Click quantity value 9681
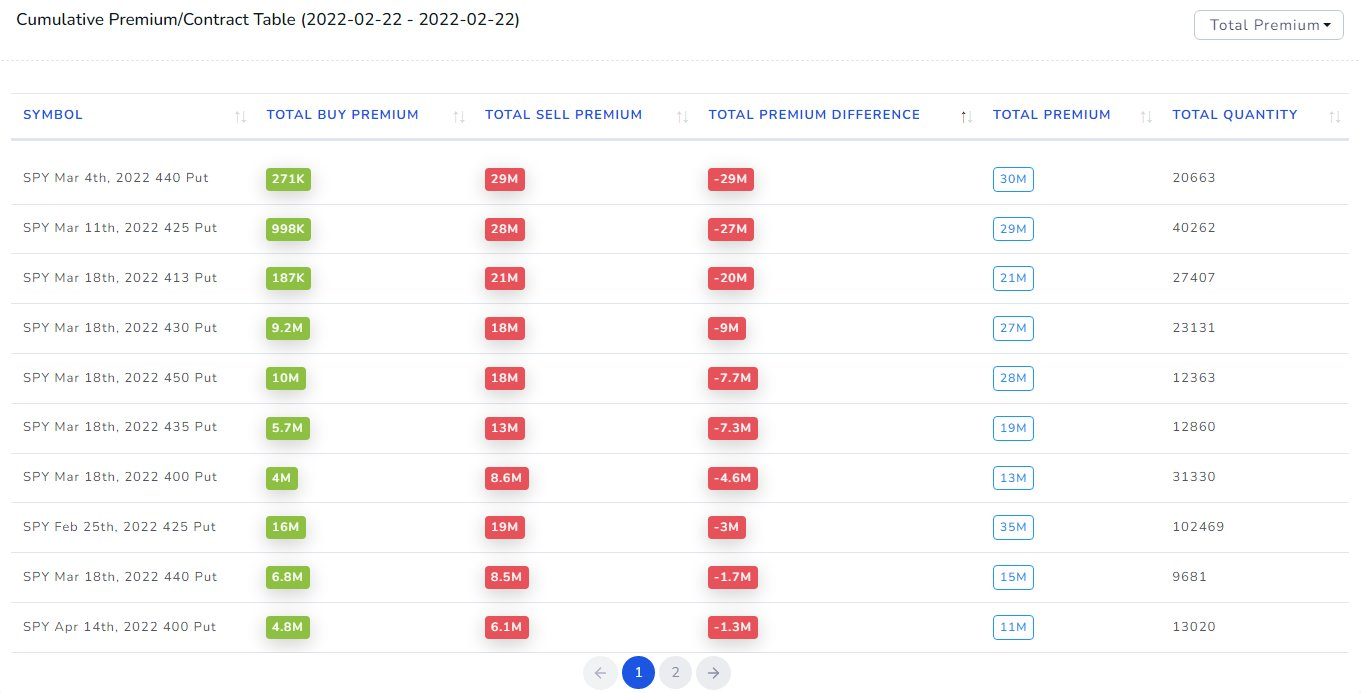This screenshot has width=1361, height=693. 1190,577
